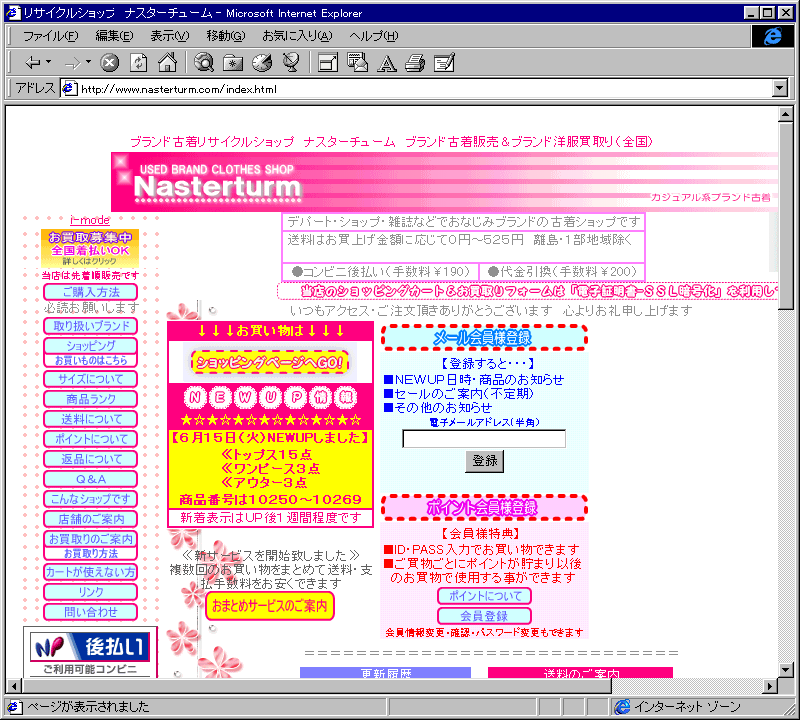Click the お買取りのご案内 sidebar button

tap(91, 539)
